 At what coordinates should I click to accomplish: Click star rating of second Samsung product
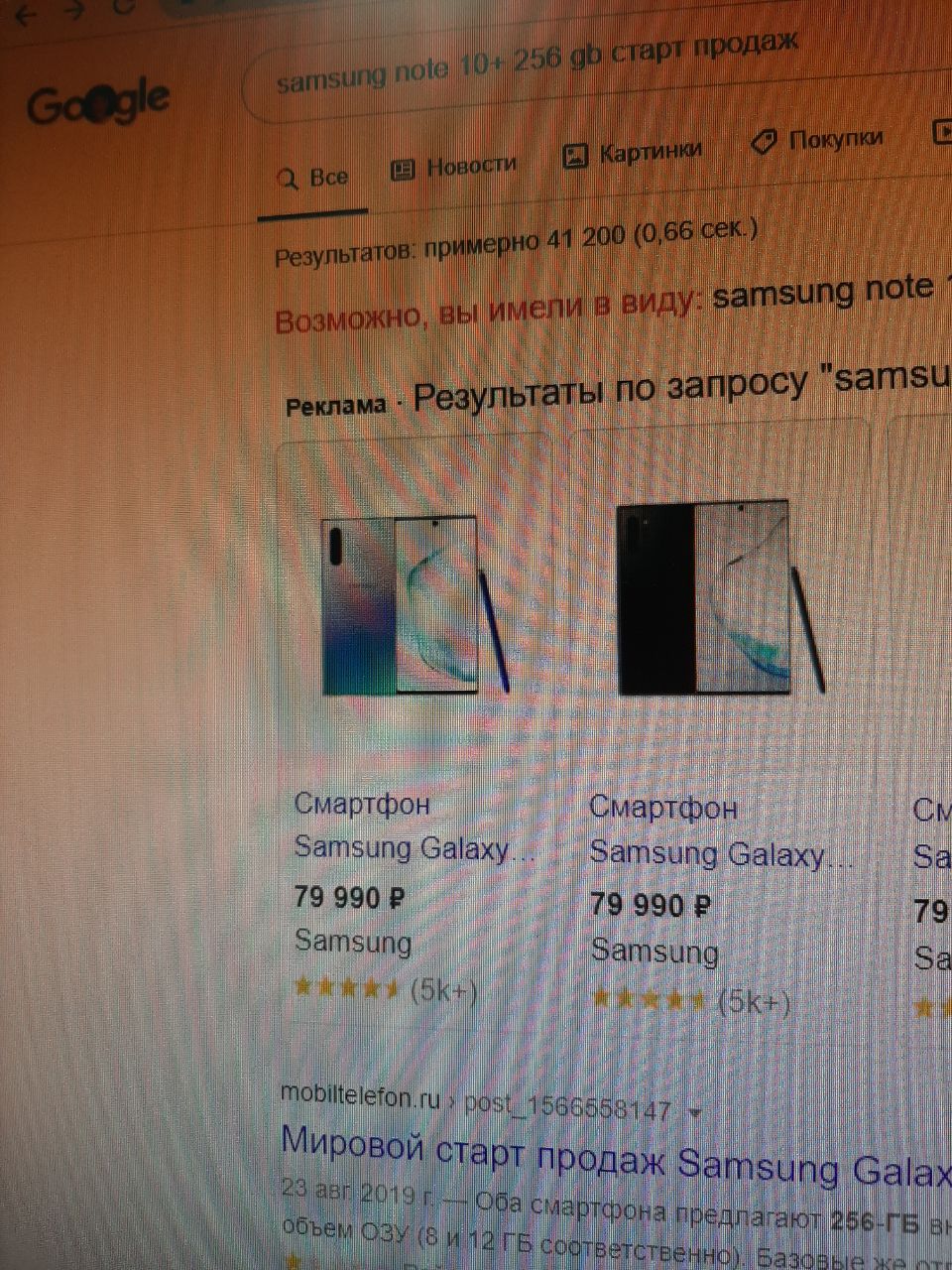pyautogui.click(x=649, y=1000)
